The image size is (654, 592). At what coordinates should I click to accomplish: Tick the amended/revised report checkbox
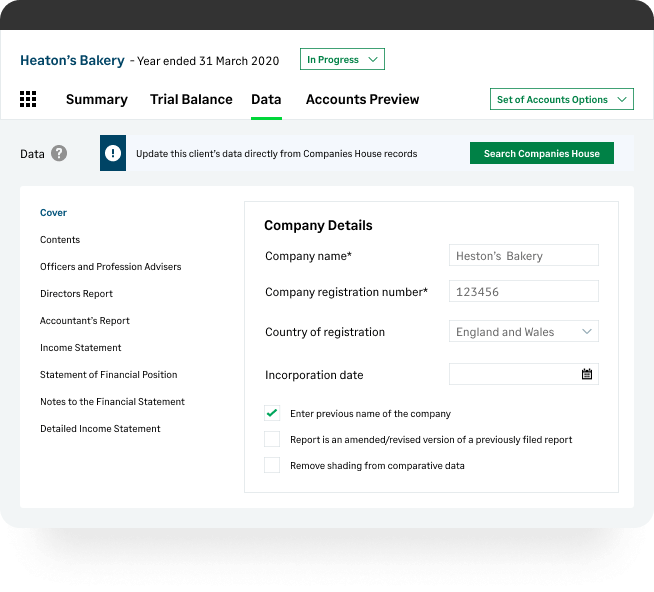click(272, 439)
